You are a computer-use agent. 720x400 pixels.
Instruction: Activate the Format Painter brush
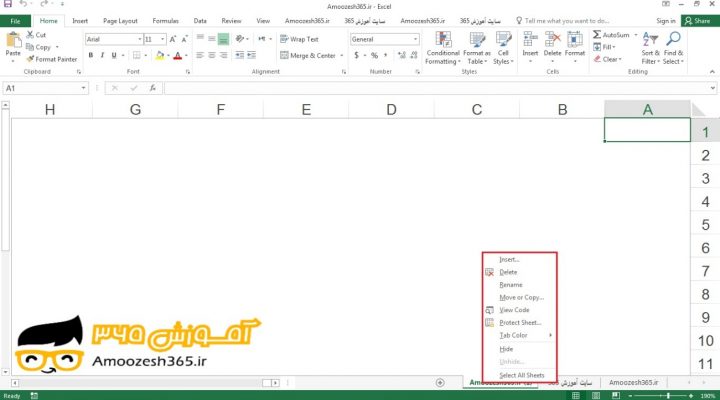(x=30, y=59)
